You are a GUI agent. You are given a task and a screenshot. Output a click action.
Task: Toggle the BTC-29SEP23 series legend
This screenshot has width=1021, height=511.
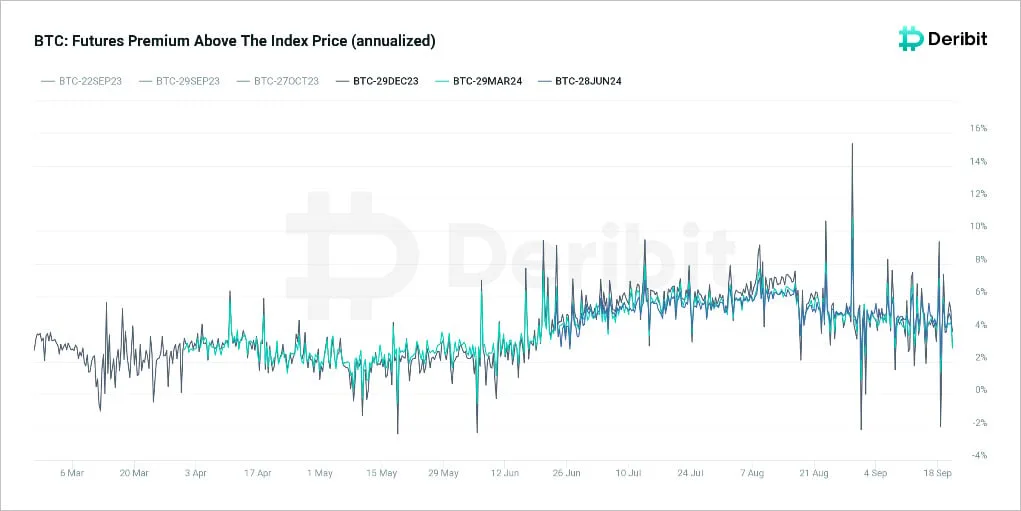click(x=179, y=81)
